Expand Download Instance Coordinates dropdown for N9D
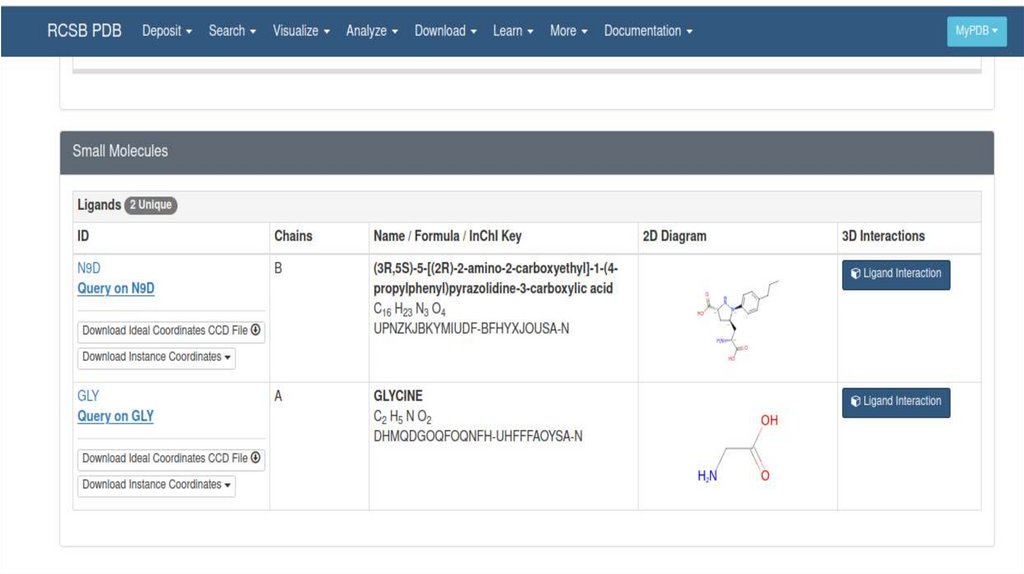 click(x=156, y=357)
